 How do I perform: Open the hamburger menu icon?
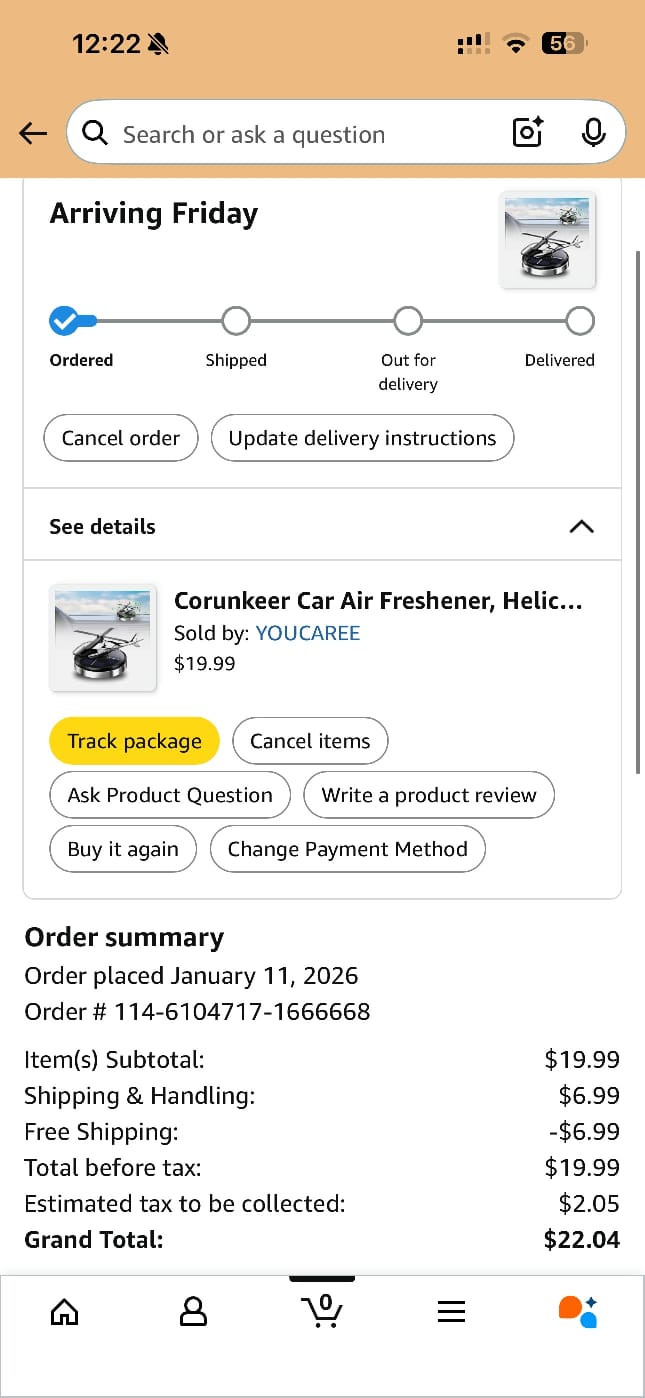451,1311
